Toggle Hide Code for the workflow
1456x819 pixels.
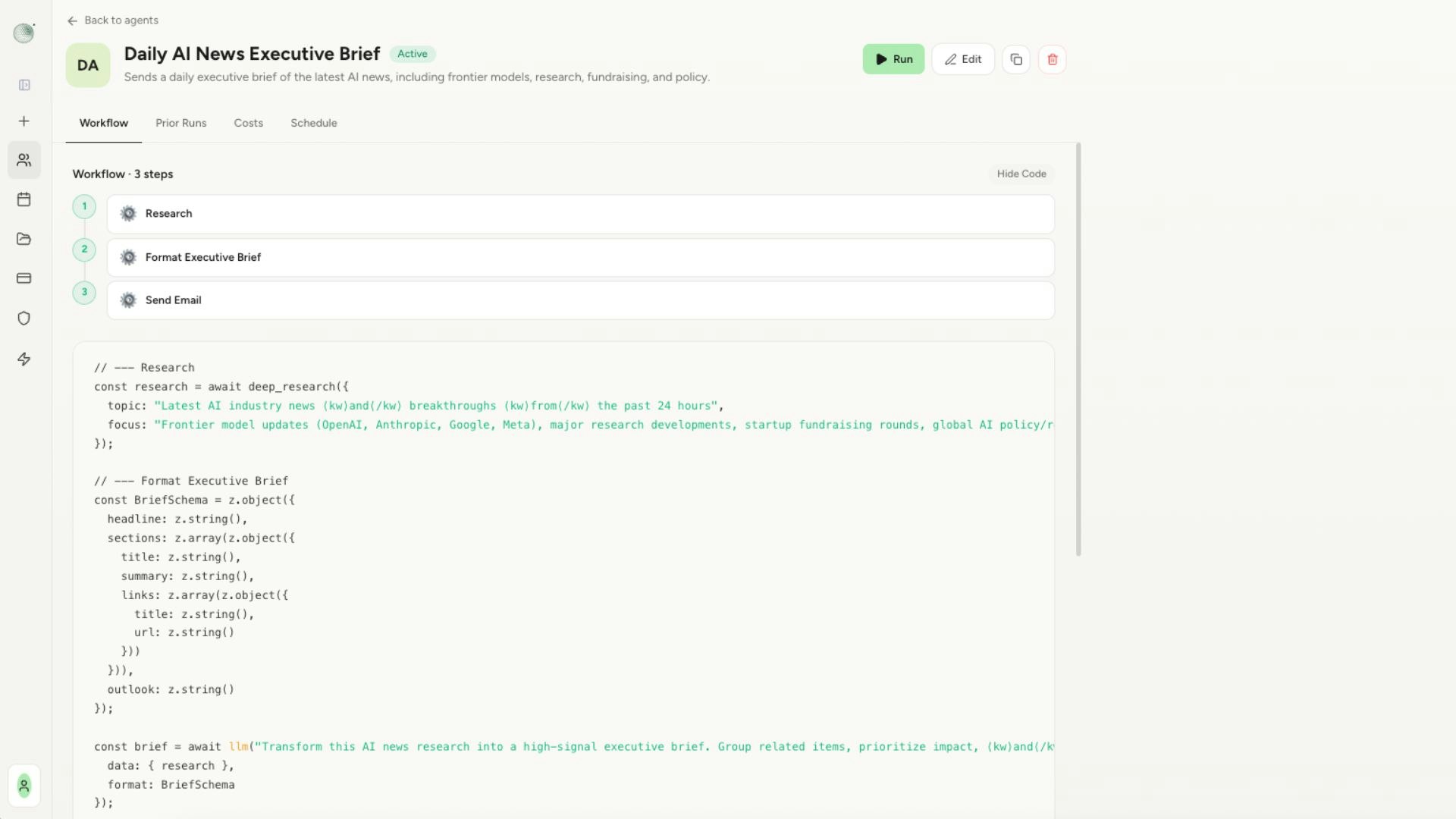tap(1021, 174)
